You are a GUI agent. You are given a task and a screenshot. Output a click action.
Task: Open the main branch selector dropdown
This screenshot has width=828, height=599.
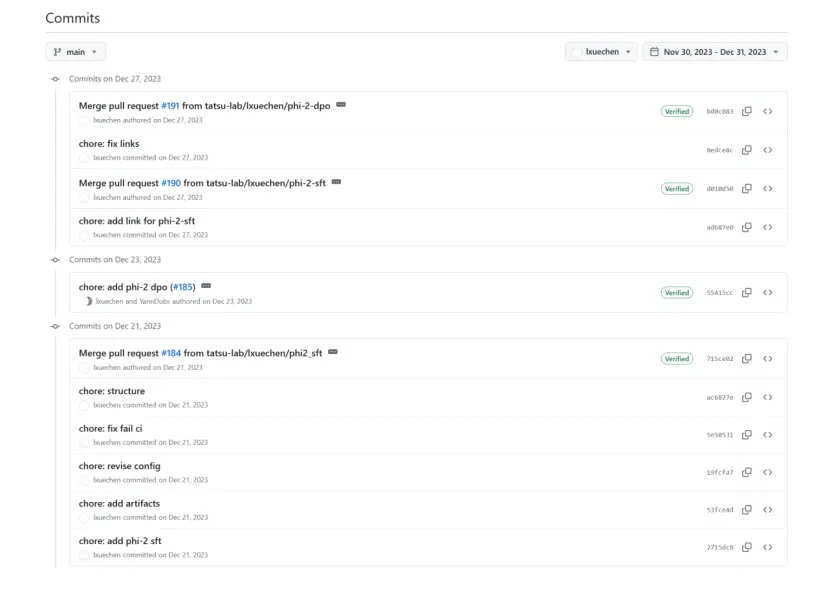[x=75, y=51]
